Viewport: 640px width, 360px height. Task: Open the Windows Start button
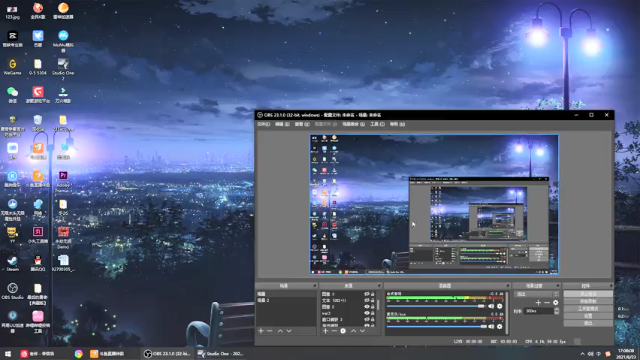[8, 354]
